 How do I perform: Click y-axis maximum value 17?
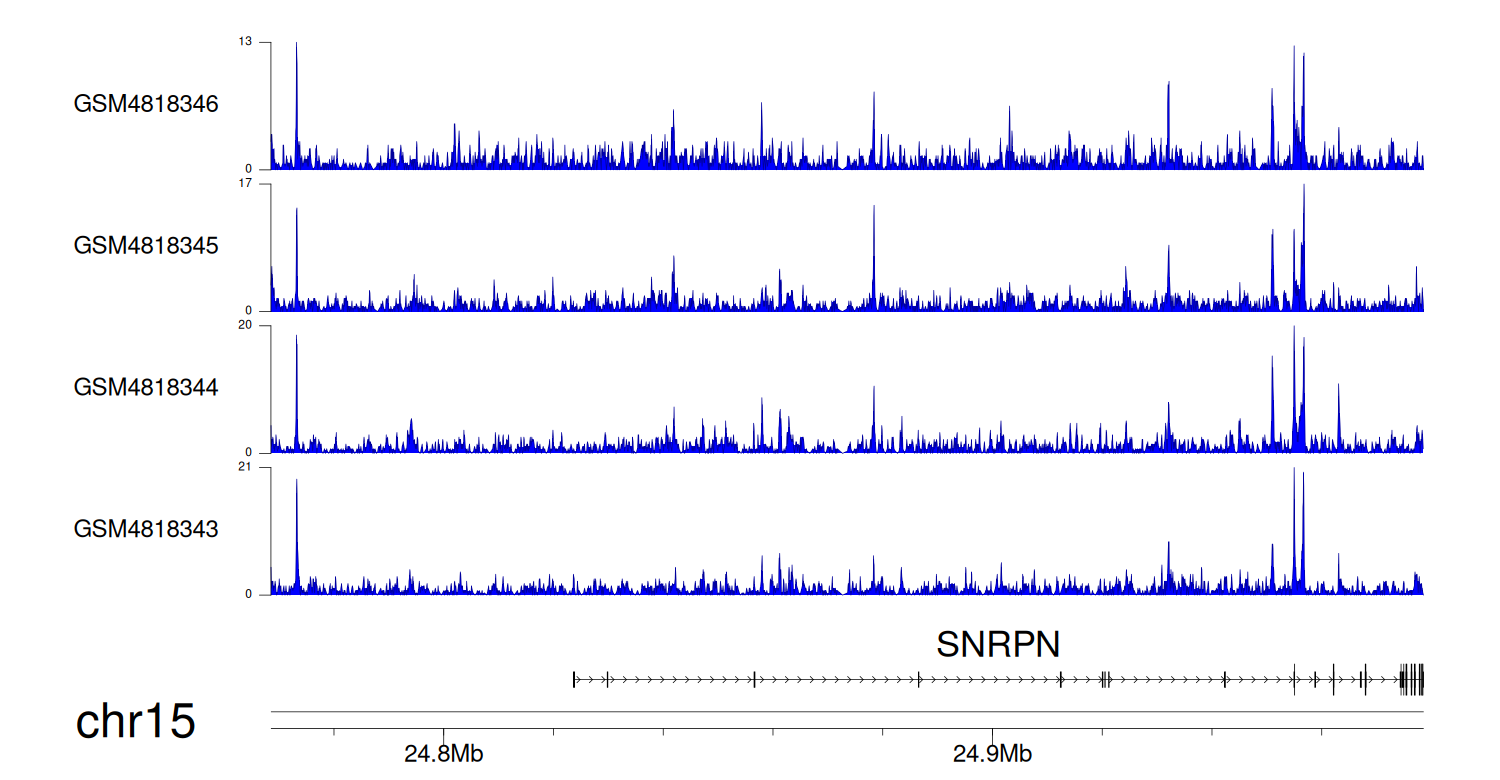point(245,184)
